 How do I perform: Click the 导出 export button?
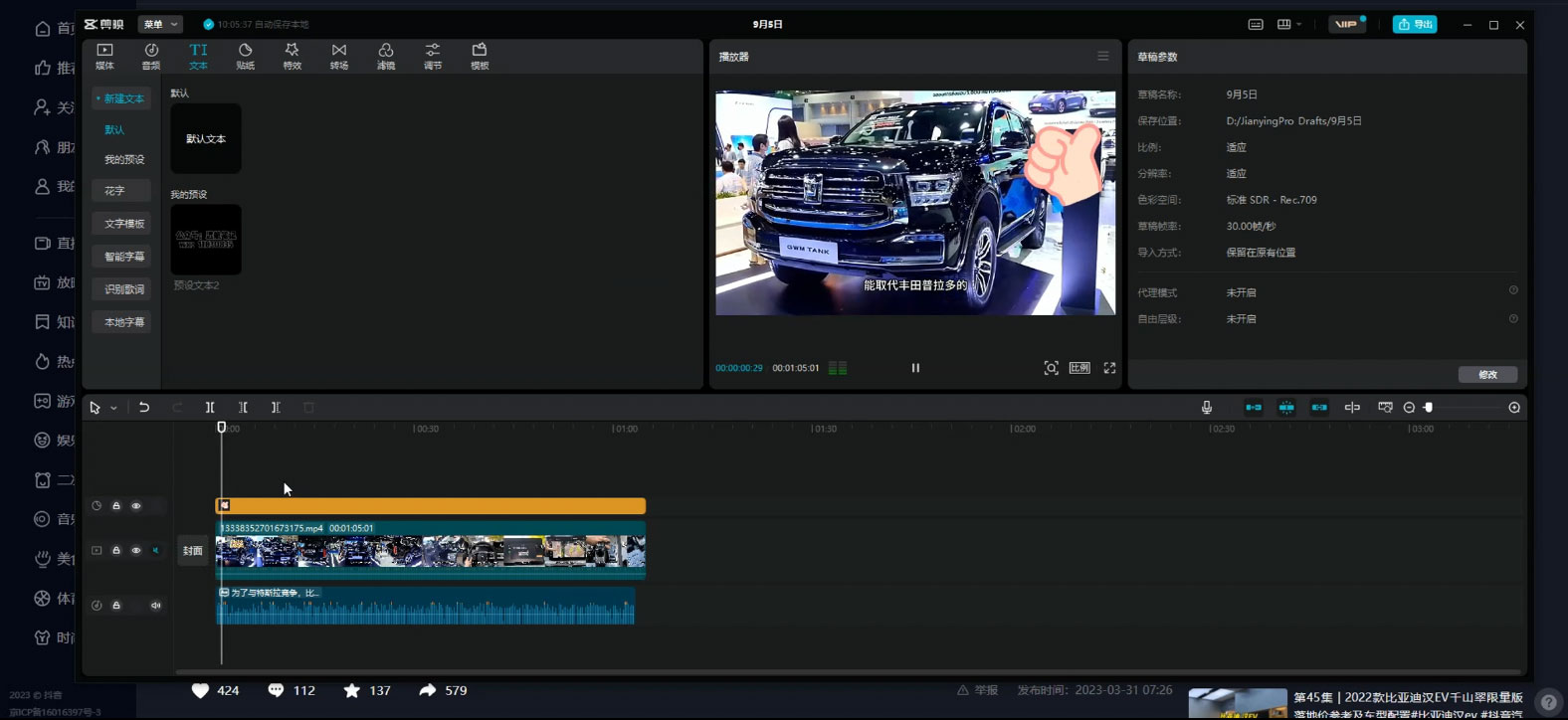tap(1414, 24)
